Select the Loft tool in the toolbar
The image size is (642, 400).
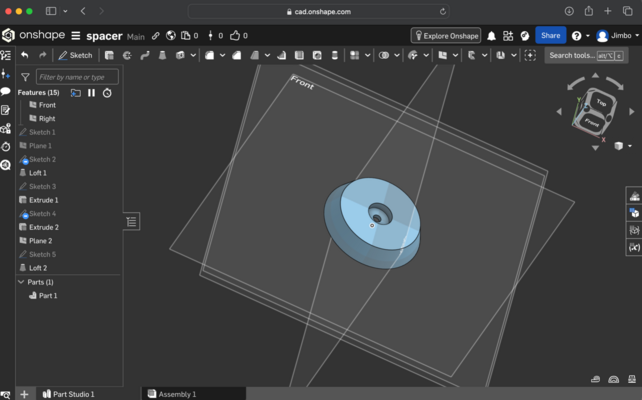163,55
